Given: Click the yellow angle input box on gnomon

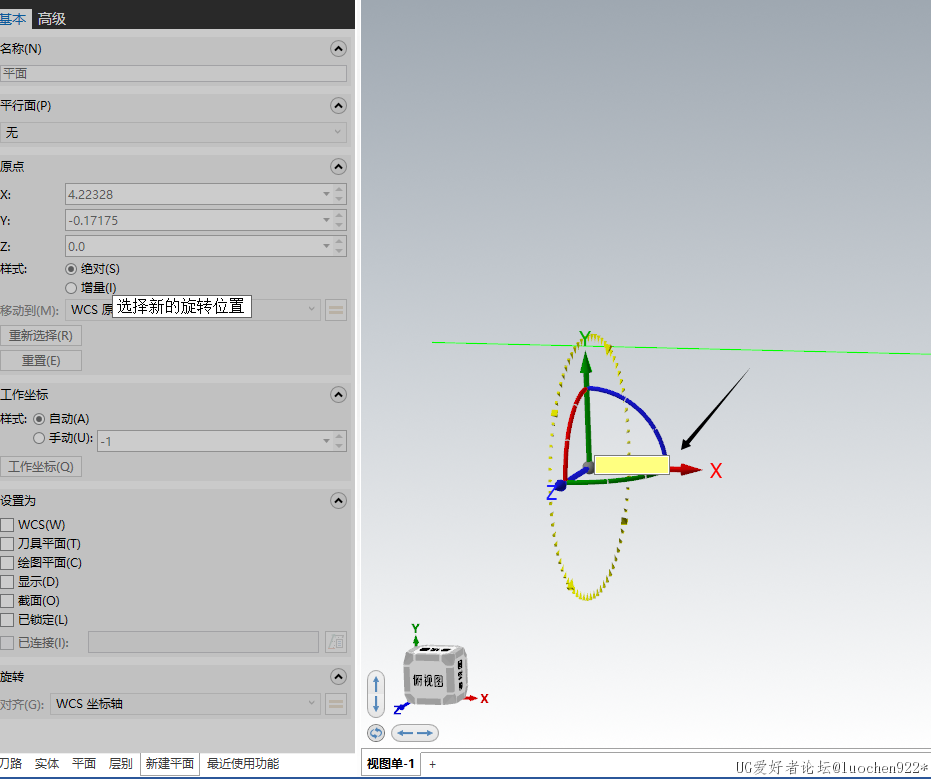Looking at the screenshot, I should point(631,465).
